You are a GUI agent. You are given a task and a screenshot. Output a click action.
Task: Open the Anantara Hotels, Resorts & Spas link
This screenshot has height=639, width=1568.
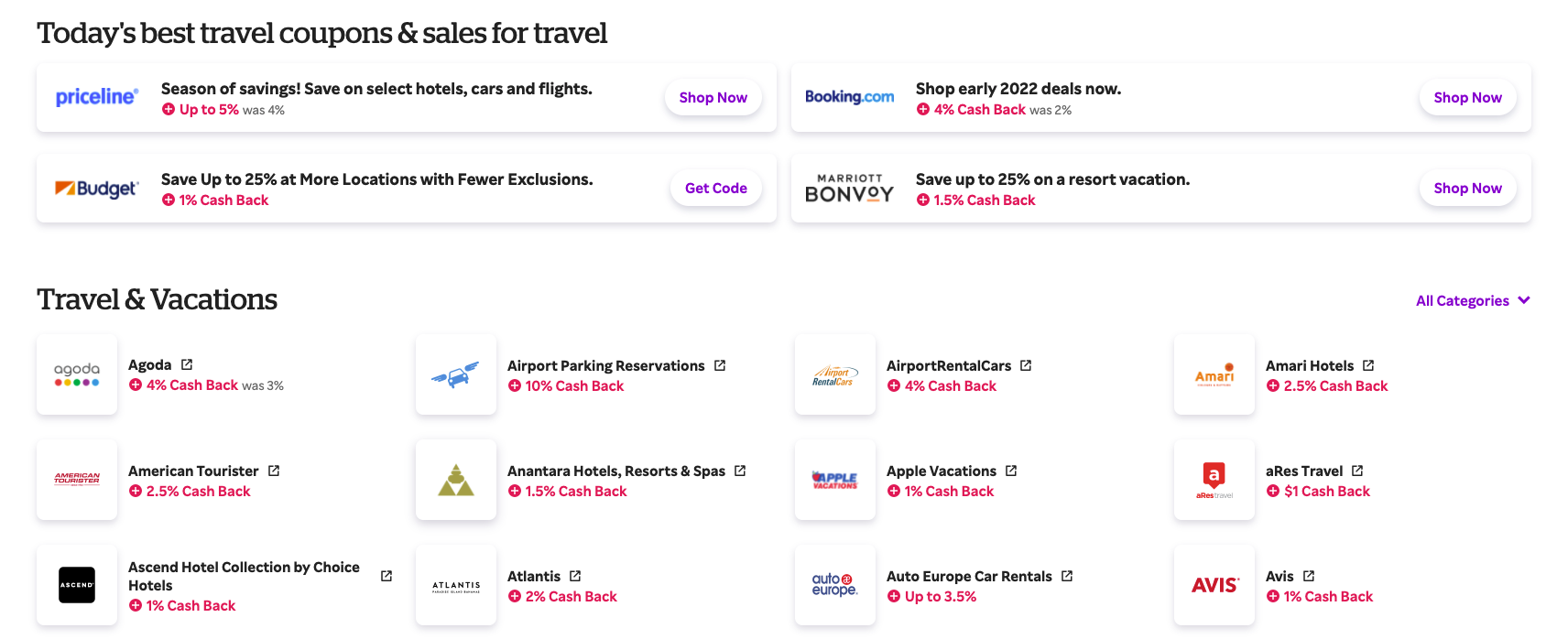point(615,471)
